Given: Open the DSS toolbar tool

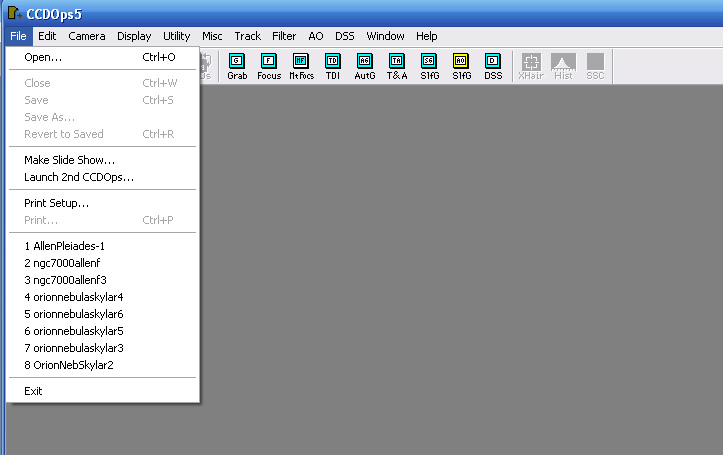Looking at the screenshot, I should [493, 66].
